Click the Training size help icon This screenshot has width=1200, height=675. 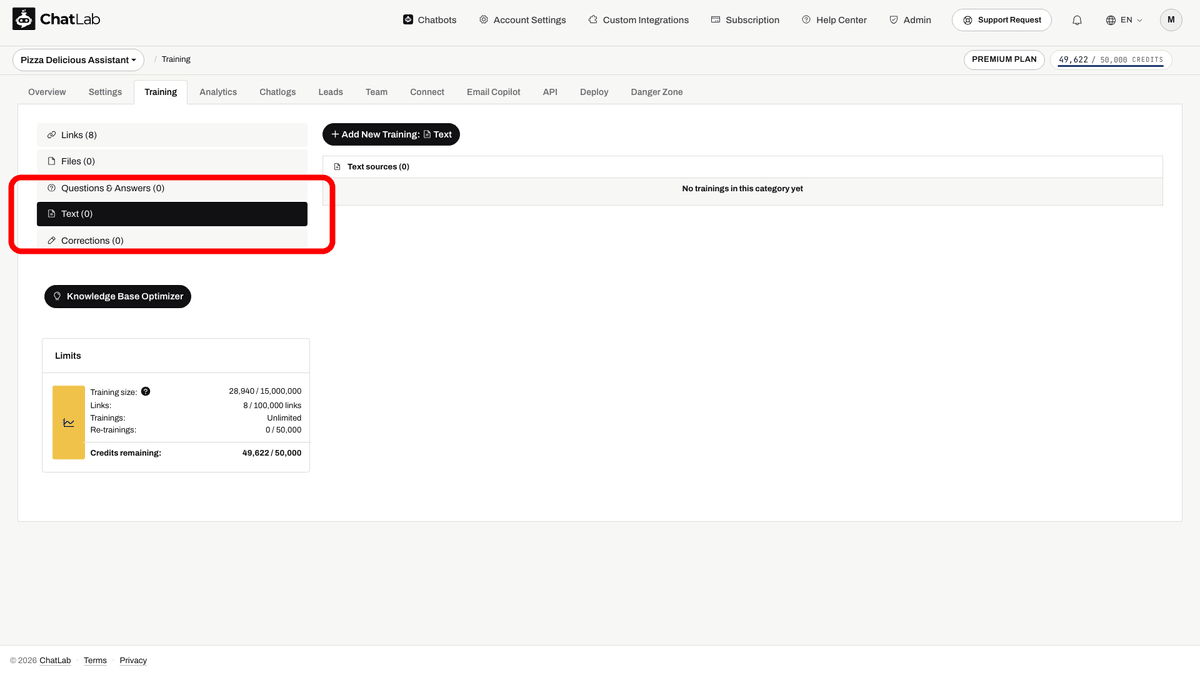[x=146, y=391]
